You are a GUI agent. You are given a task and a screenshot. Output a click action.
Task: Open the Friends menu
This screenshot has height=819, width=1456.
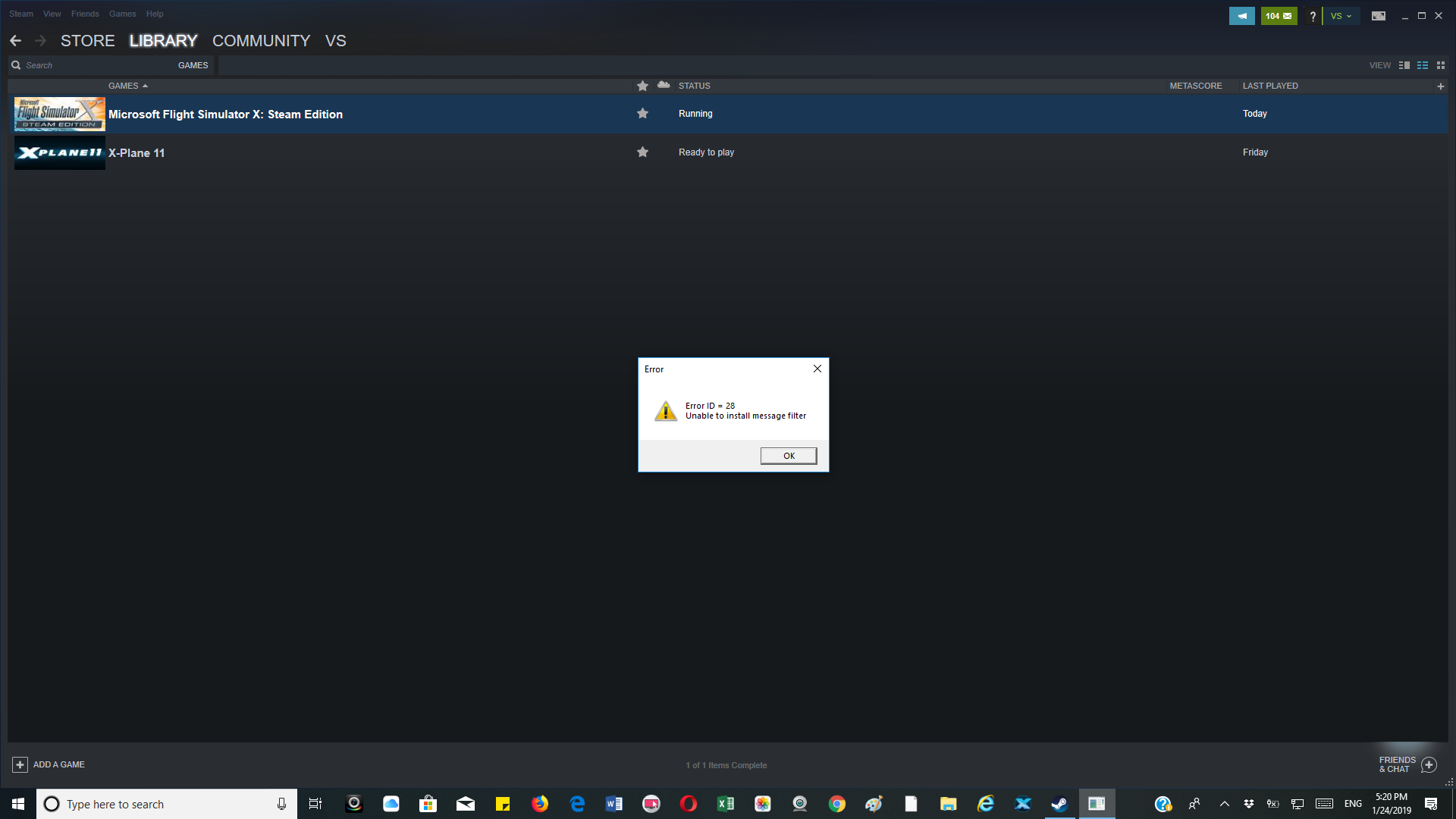point(85,14)
